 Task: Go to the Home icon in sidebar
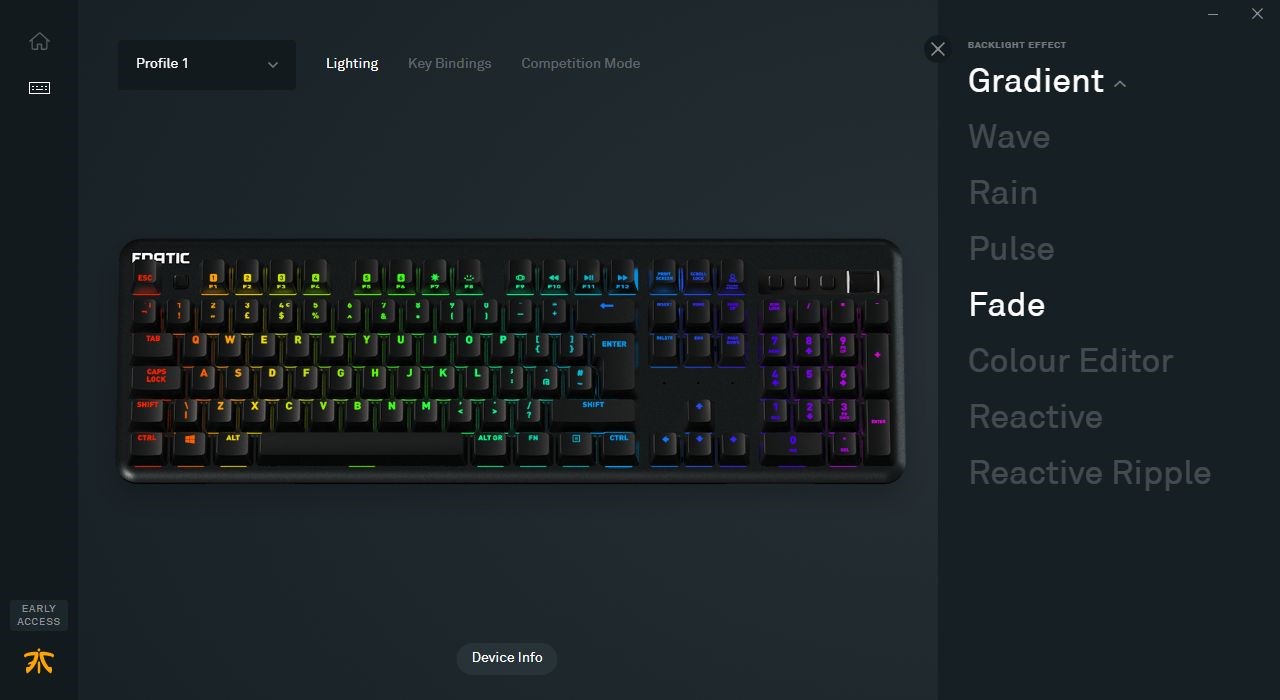[39, 41]
